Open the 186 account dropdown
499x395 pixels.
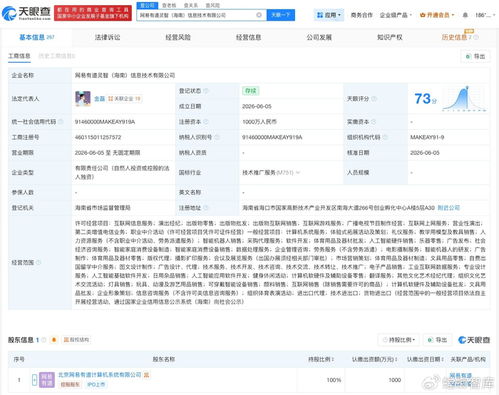tap(485, 15)
